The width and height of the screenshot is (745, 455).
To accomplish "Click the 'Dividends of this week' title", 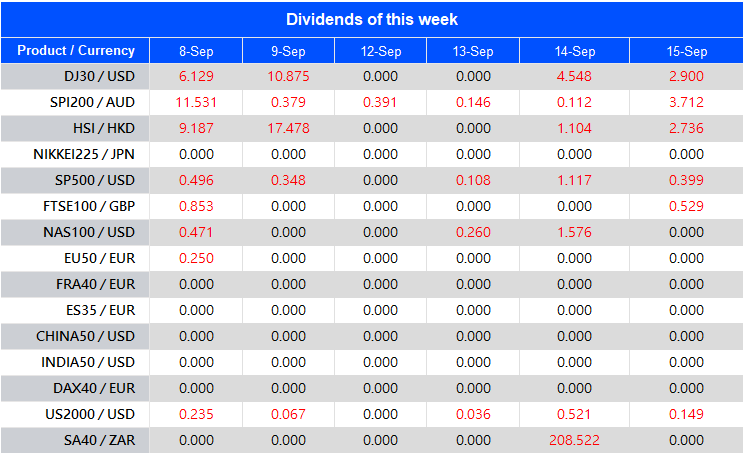I will [x=372, y=20].
